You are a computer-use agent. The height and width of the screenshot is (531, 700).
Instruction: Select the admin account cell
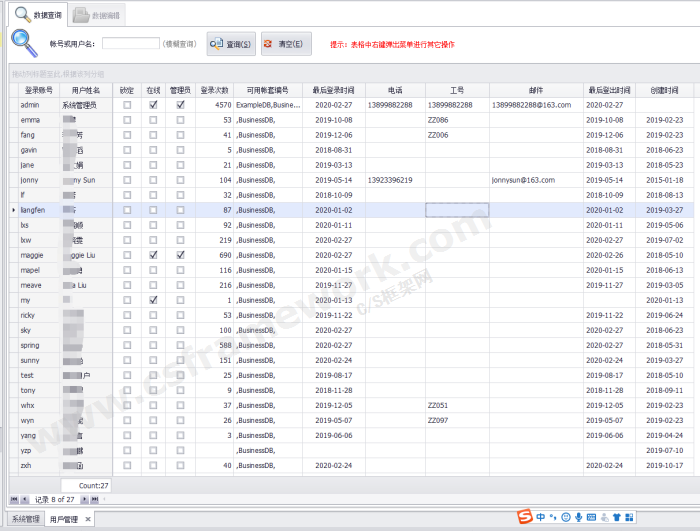pos(39,105)
